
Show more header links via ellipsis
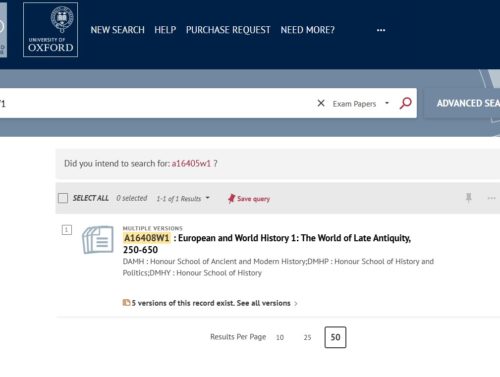(x=381, y=30)
